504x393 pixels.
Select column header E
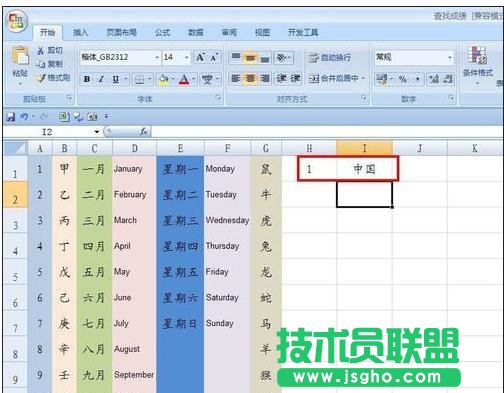coord(180,148)
